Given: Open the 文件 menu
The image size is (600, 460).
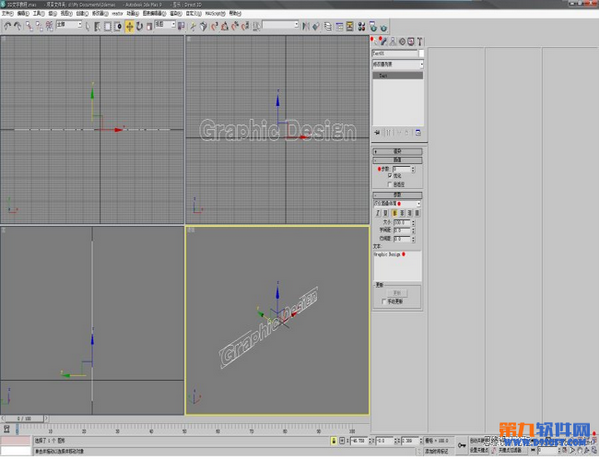Looking at the screenshot, I should (x=7, y=13).
